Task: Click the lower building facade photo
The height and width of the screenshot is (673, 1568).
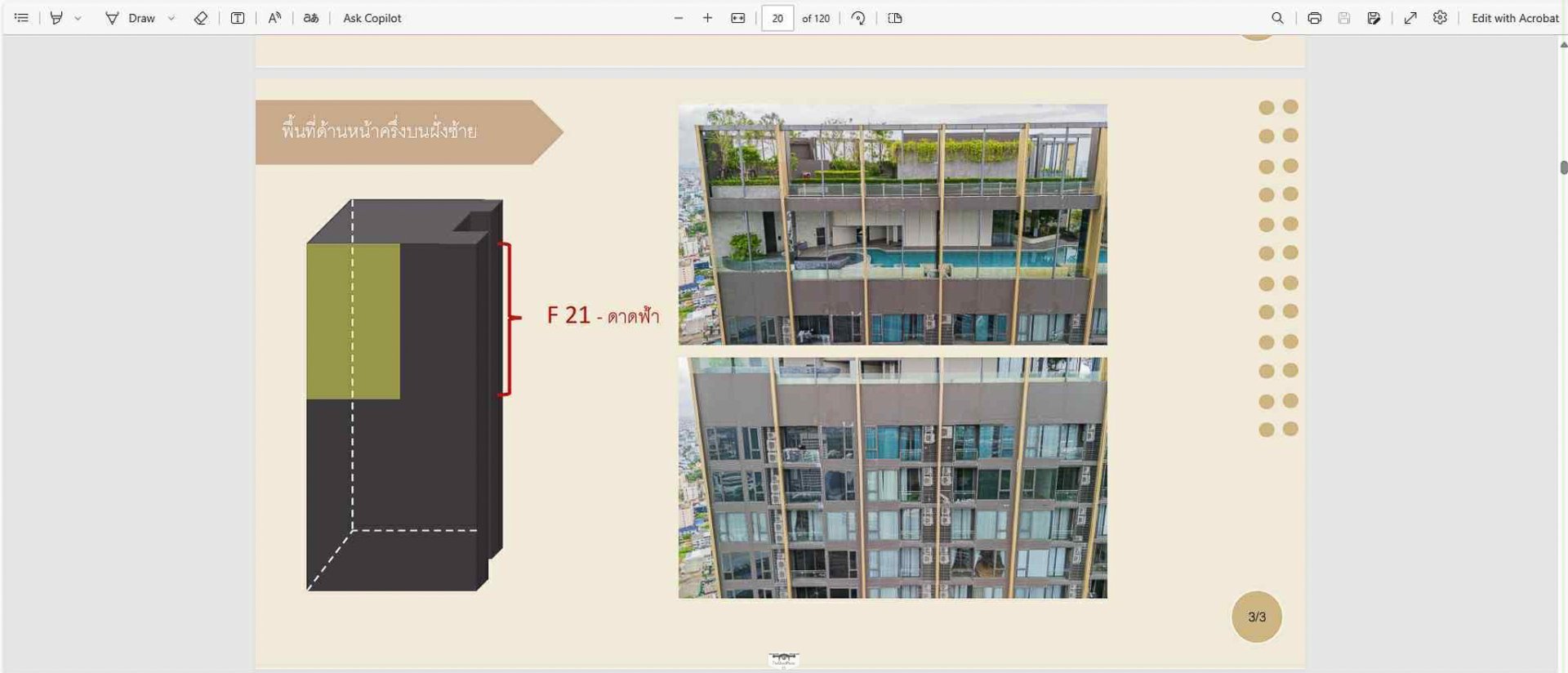Action: click(x=893, y=478)
